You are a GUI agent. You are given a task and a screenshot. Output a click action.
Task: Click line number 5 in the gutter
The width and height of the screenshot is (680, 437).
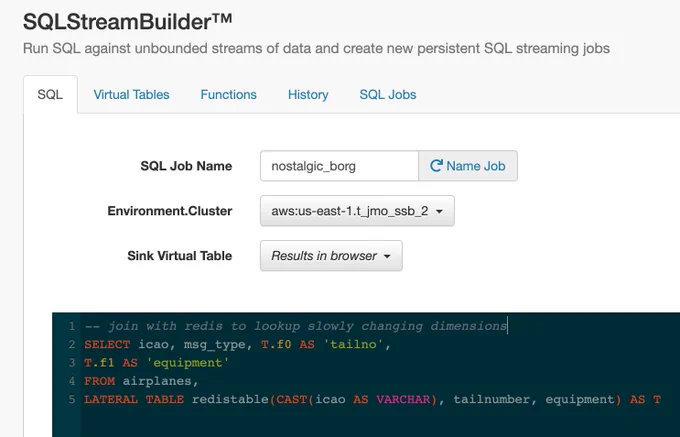tap(72, 399)
